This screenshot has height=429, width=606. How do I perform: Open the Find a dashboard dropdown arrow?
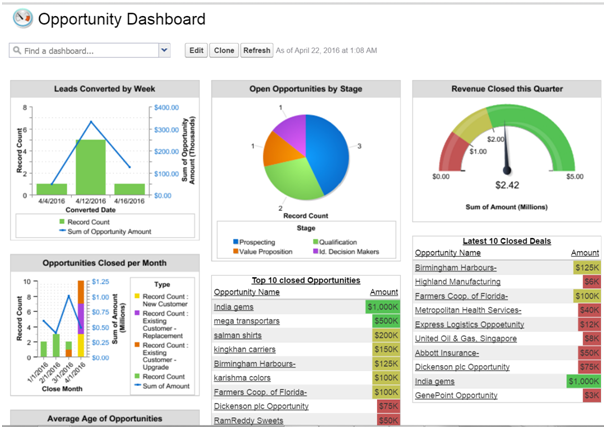164,50
